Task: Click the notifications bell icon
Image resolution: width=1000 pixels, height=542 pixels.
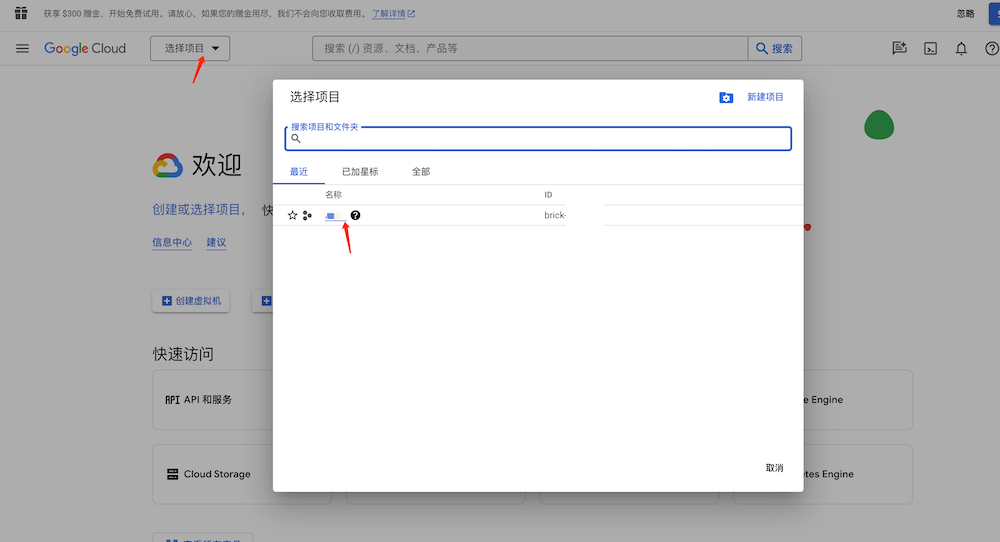Action: tap(961, 48)
